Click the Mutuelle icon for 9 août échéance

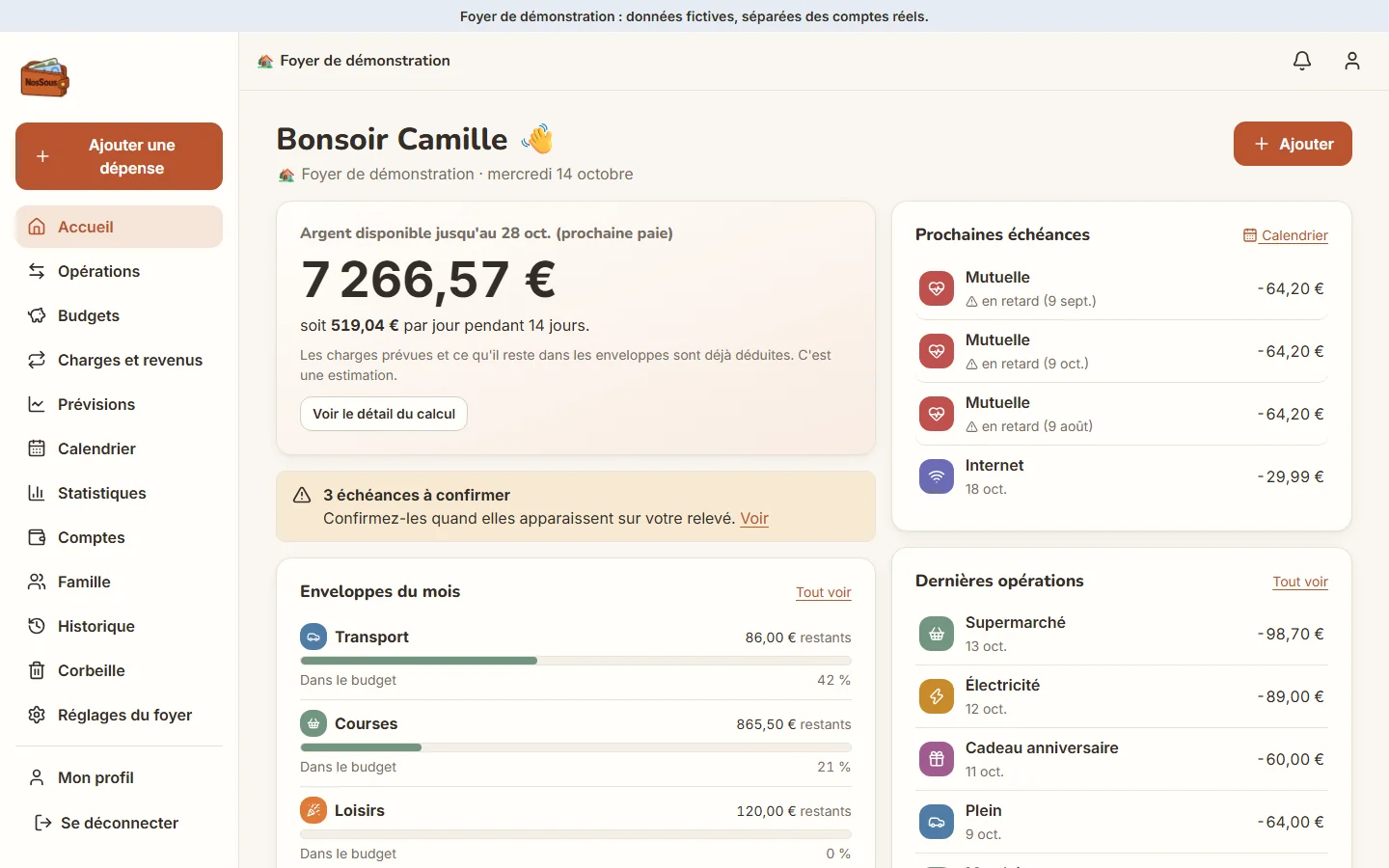936,414
